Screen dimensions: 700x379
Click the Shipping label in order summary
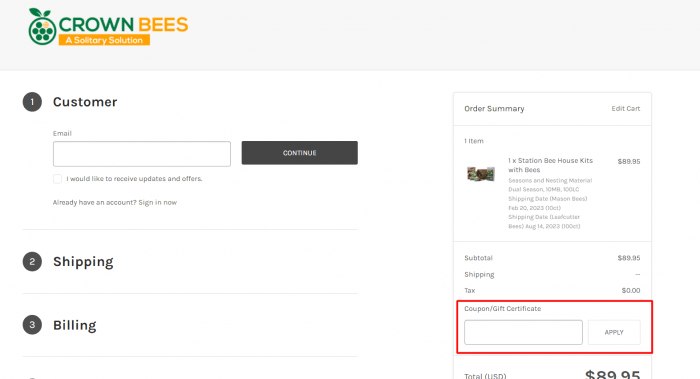[479, 275]
